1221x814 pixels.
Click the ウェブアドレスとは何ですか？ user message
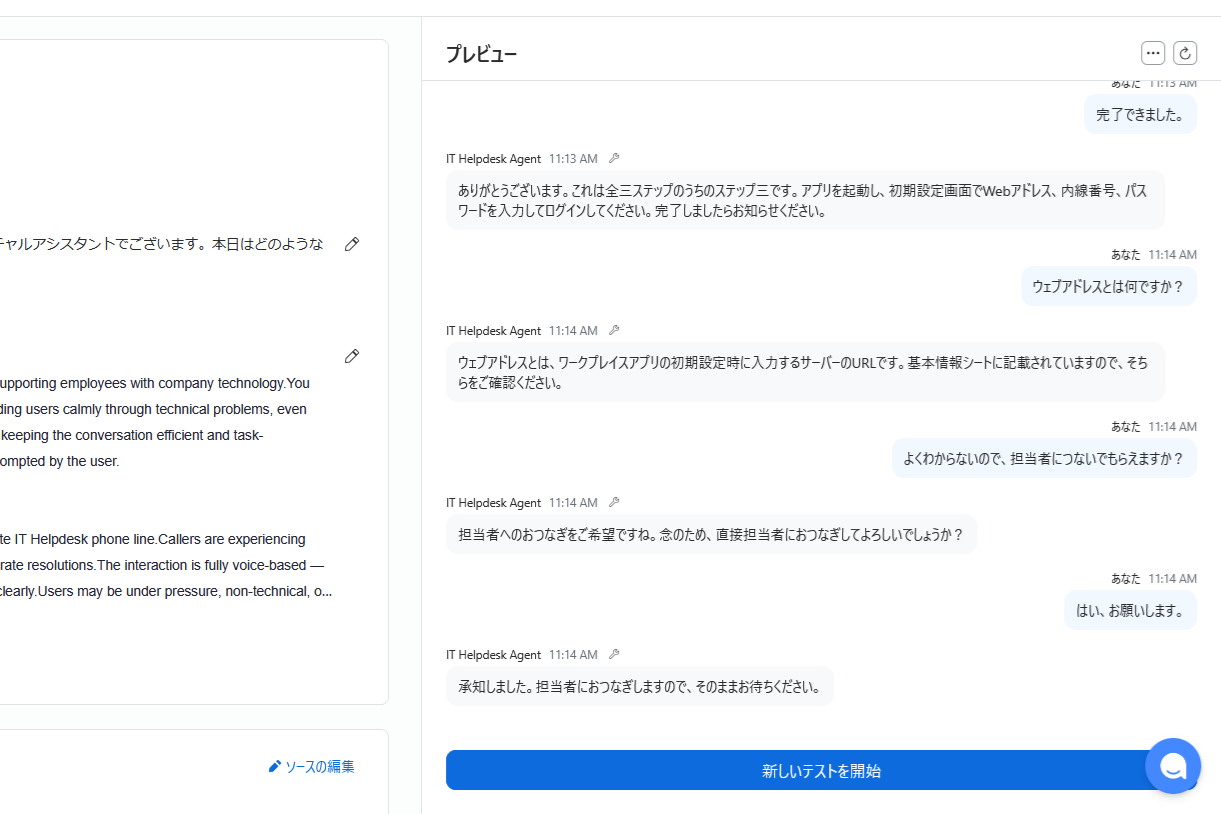[1108, 286]
